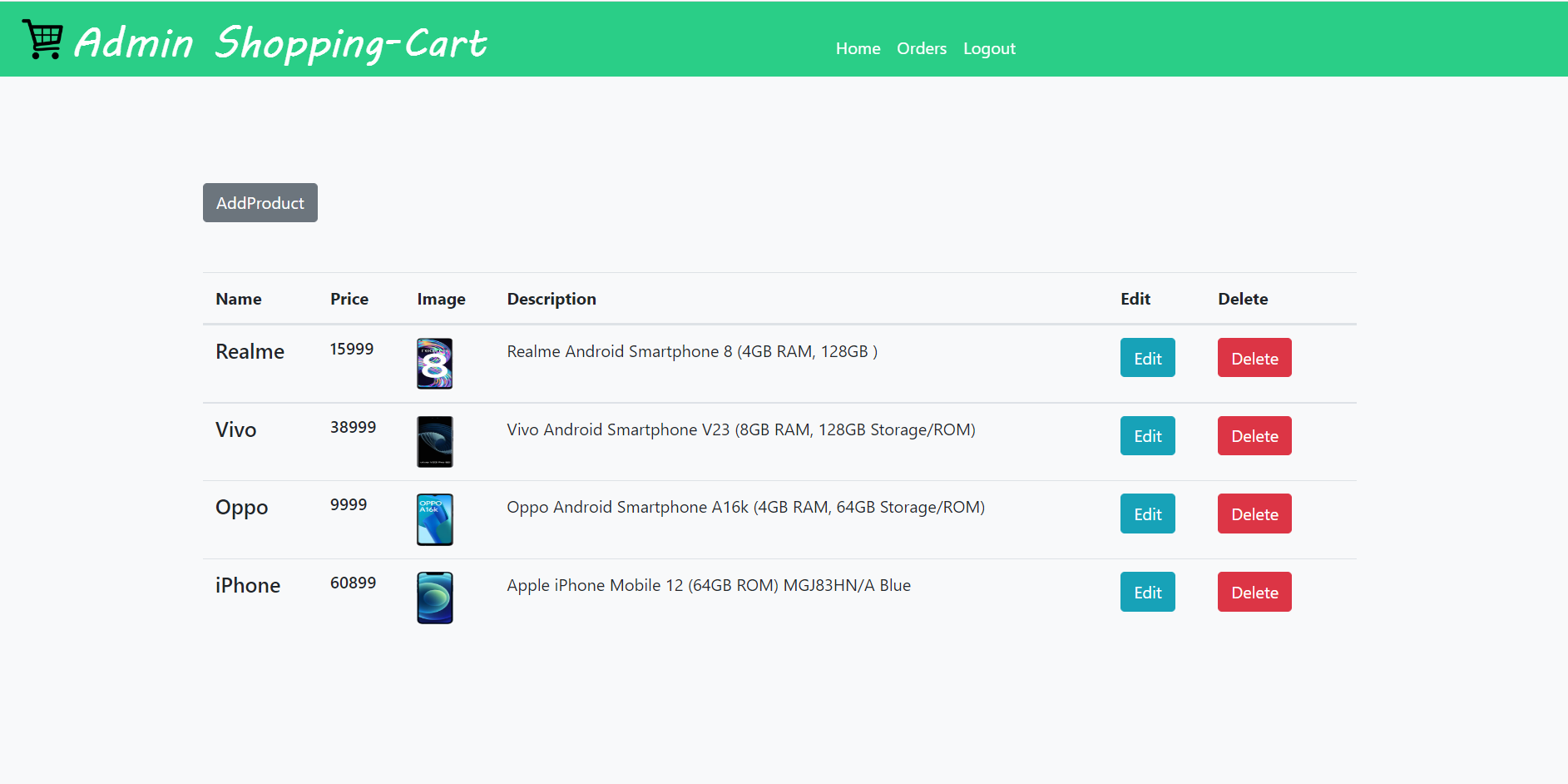Screen dimensions: 1568x784
Task: Open the Orders page
Action: click(921, 48)
